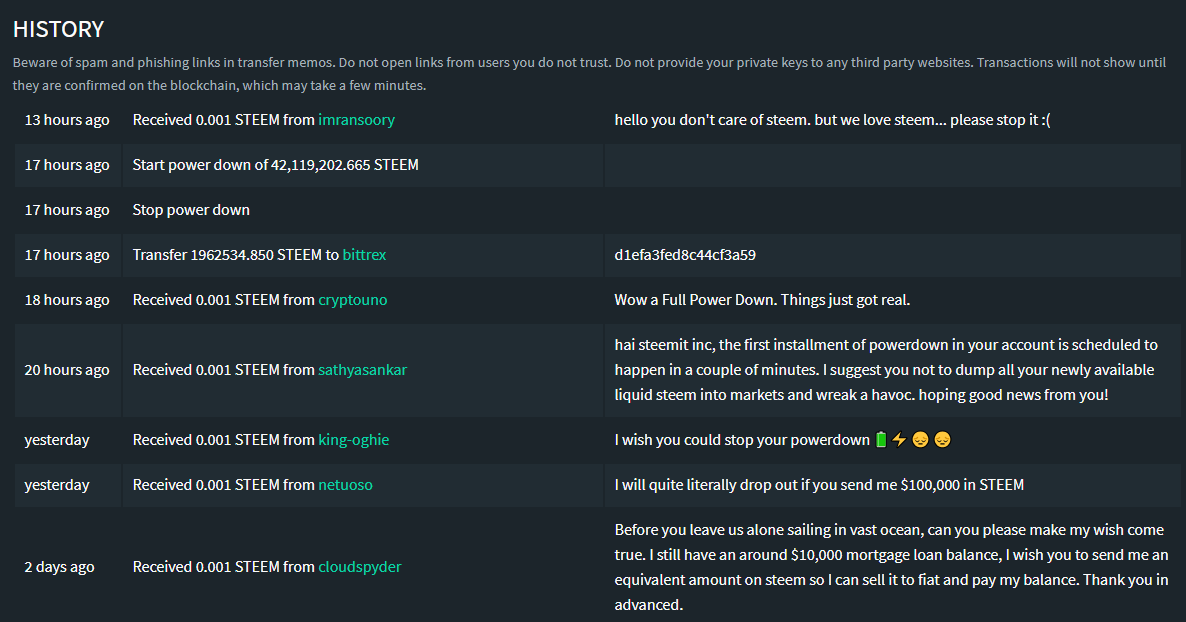Select the "13 hours ago" timestamp
The width and height of the screenshot is (1186, 622).
tap(67, 120)
